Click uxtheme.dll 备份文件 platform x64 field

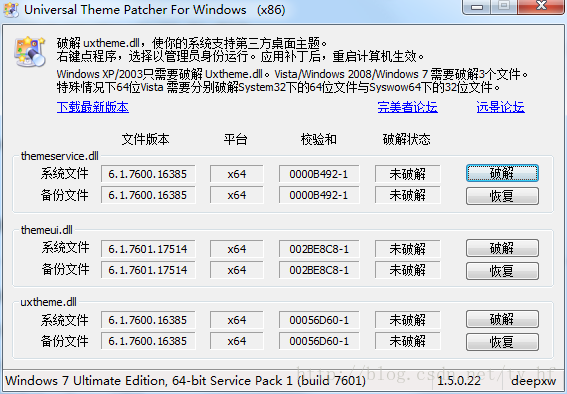[236, 341]
